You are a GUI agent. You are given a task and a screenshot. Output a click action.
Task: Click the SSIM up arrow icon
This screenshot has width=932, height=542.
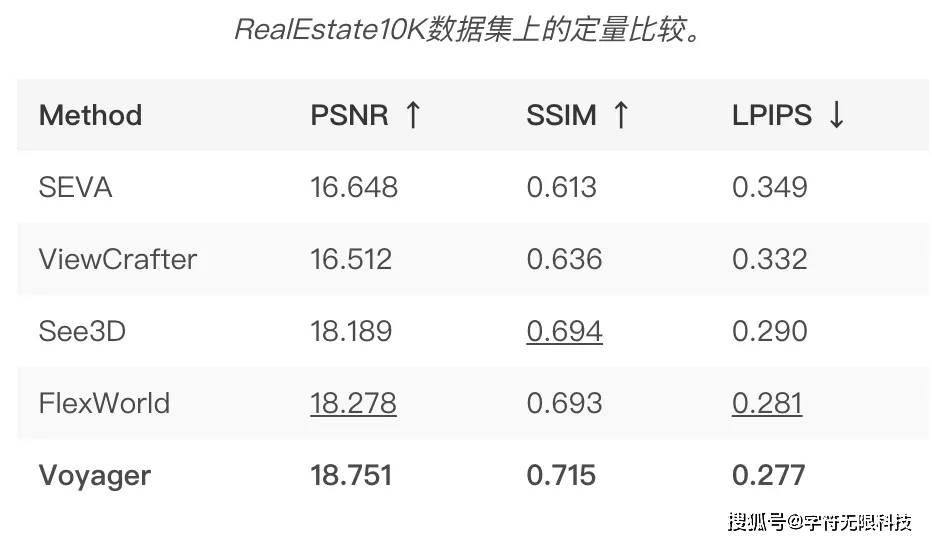point(621,115)
